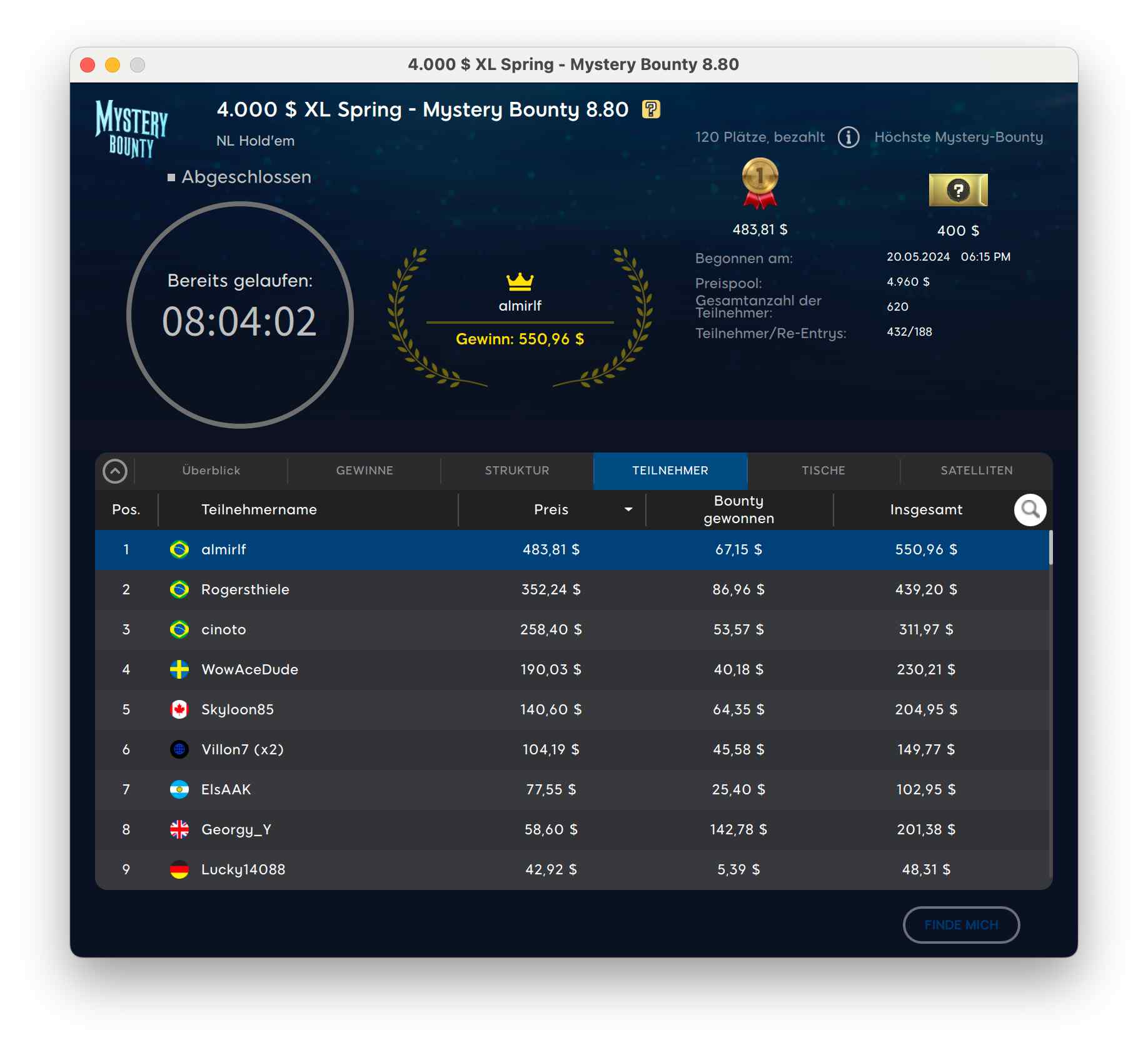The height and width of the screenshot is (1050, 1148).
Task: Sort by the Insgesamt column header
Action: 925,510
